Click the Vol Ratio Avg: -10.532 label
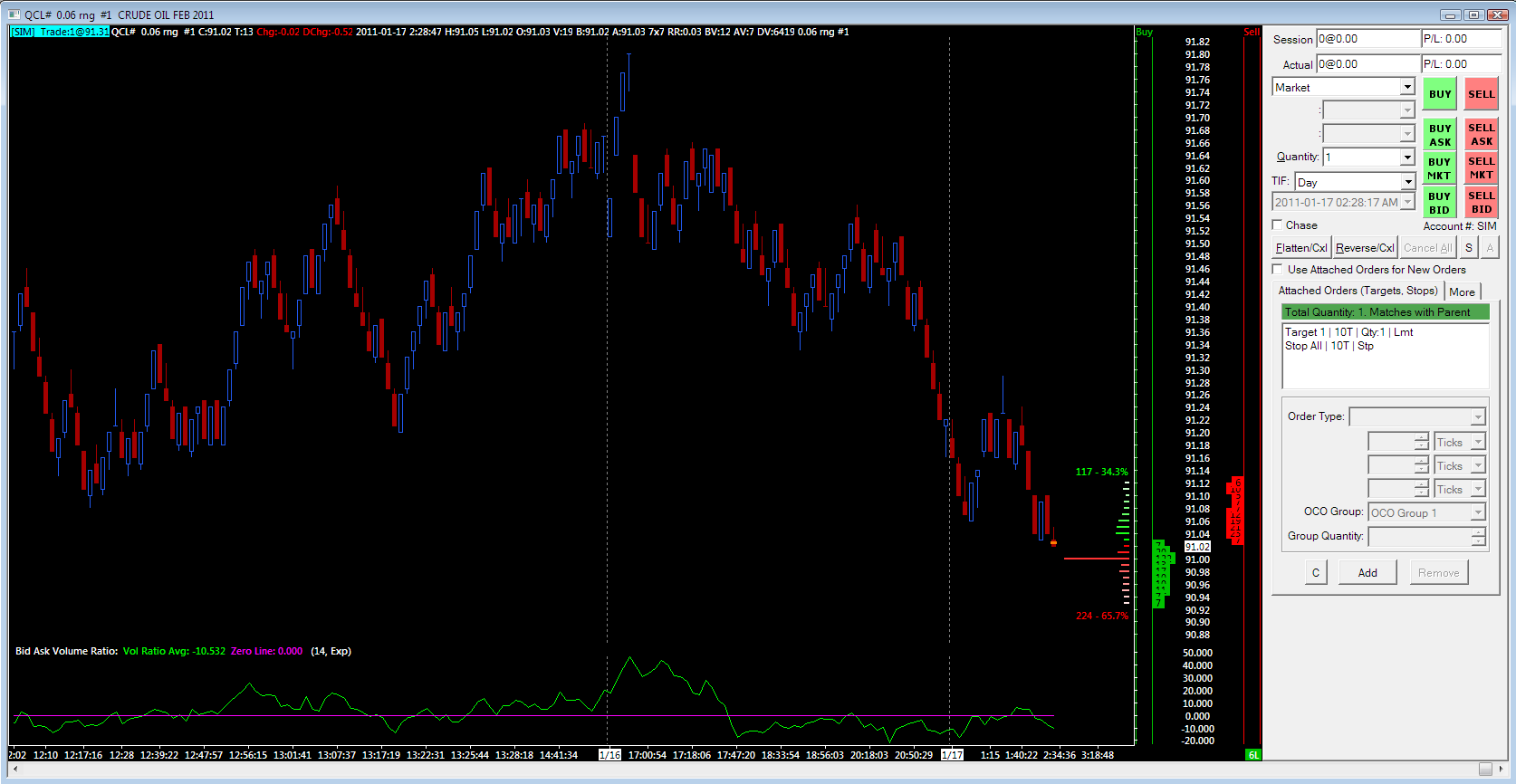This screenshot has width=1516, height=784. (x=174, y=651)
